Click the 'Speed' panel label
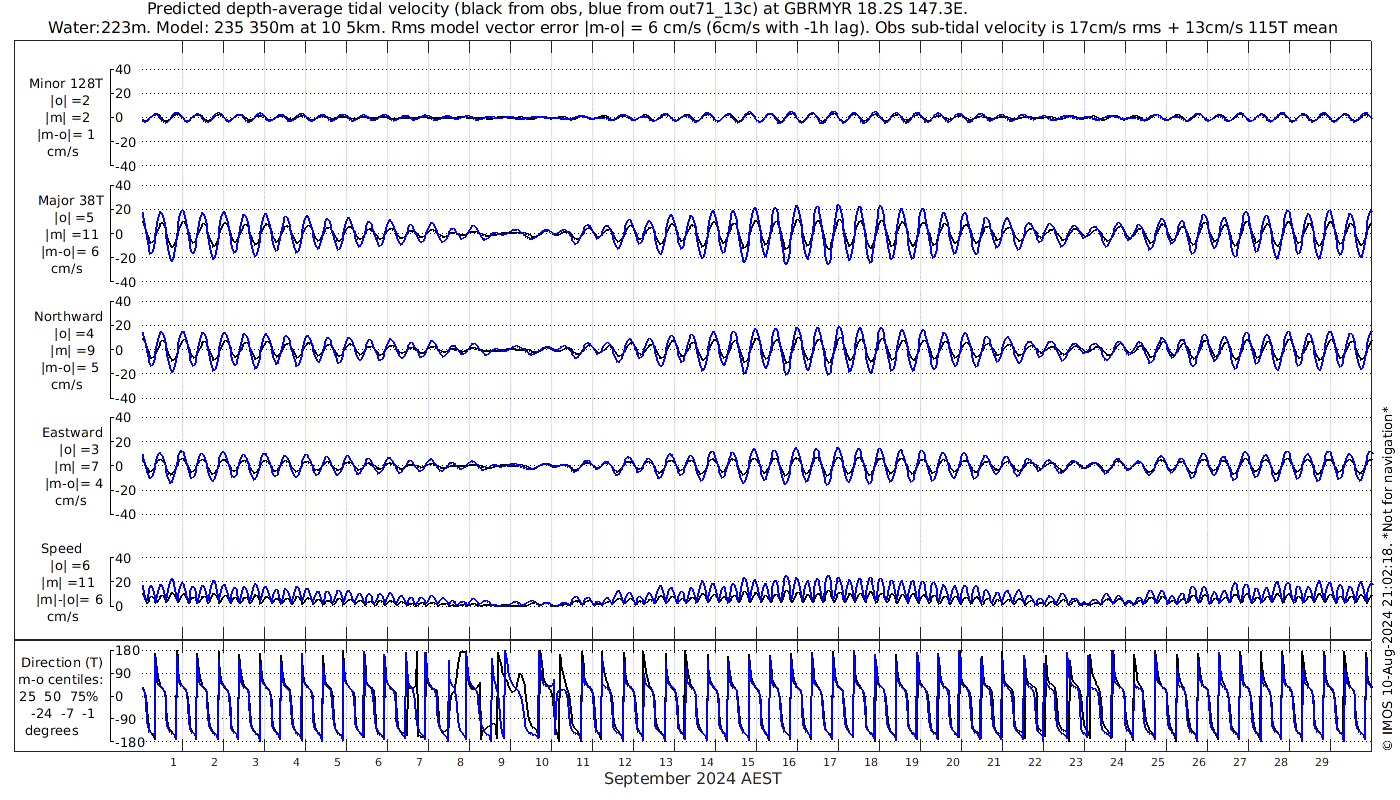 [62, 548]
